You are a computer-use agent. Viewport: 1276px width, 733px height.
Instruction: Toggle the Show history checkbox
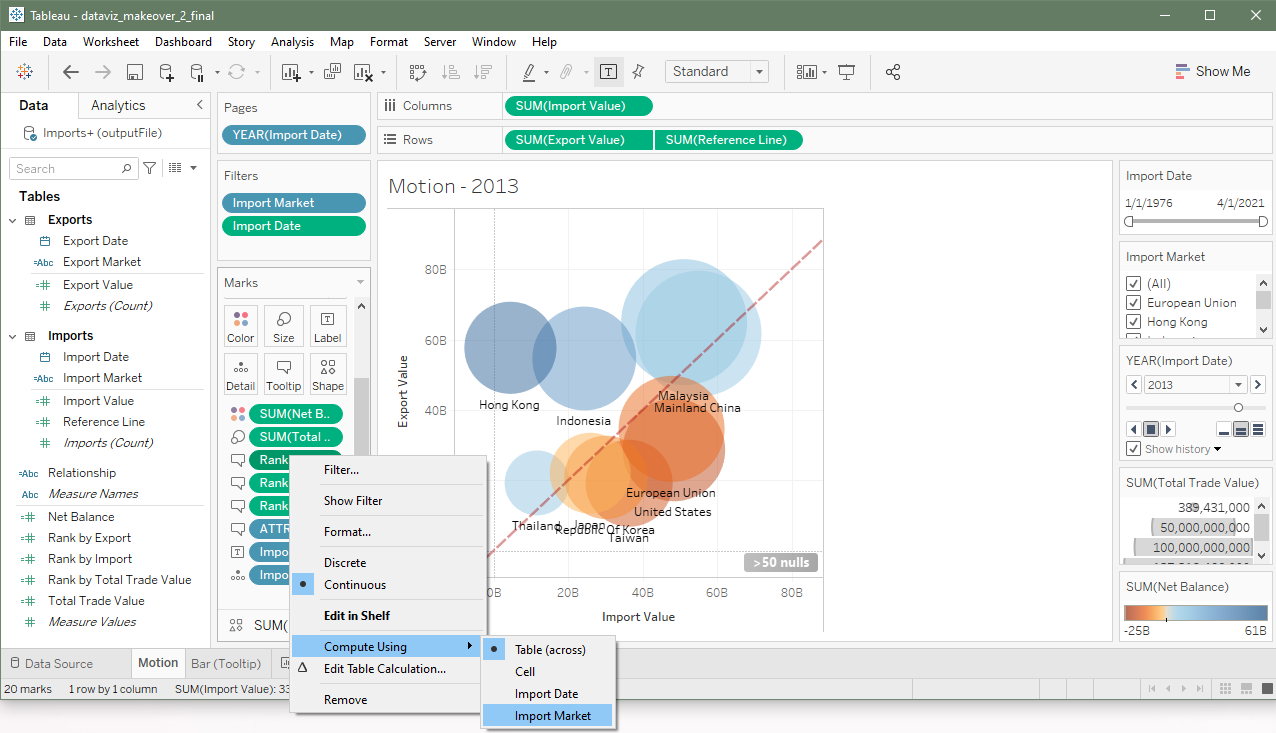[x=1134, y=449]
